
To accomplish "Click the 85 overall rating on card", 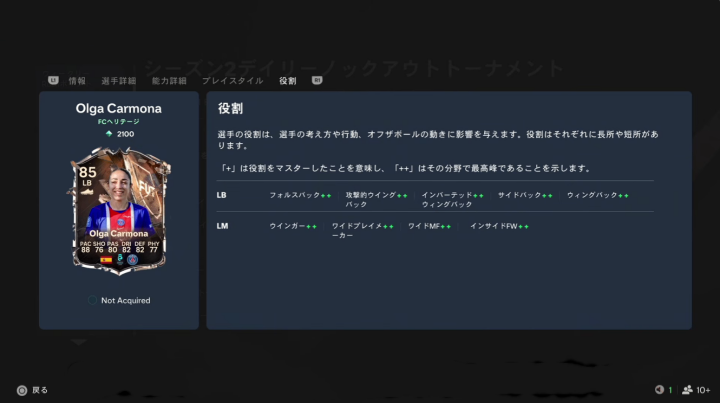I will pyautogui.click(x=87, y=172).
